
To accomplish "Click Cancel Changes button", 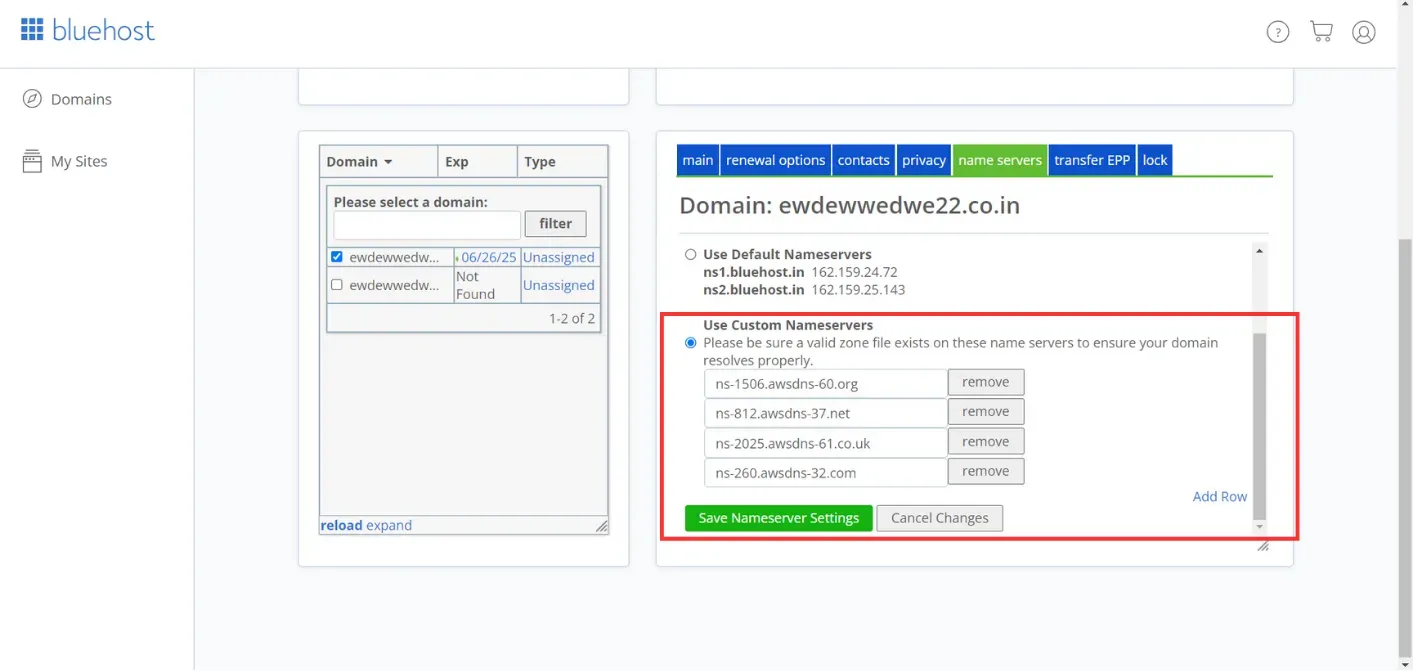I will pos(940,518).
